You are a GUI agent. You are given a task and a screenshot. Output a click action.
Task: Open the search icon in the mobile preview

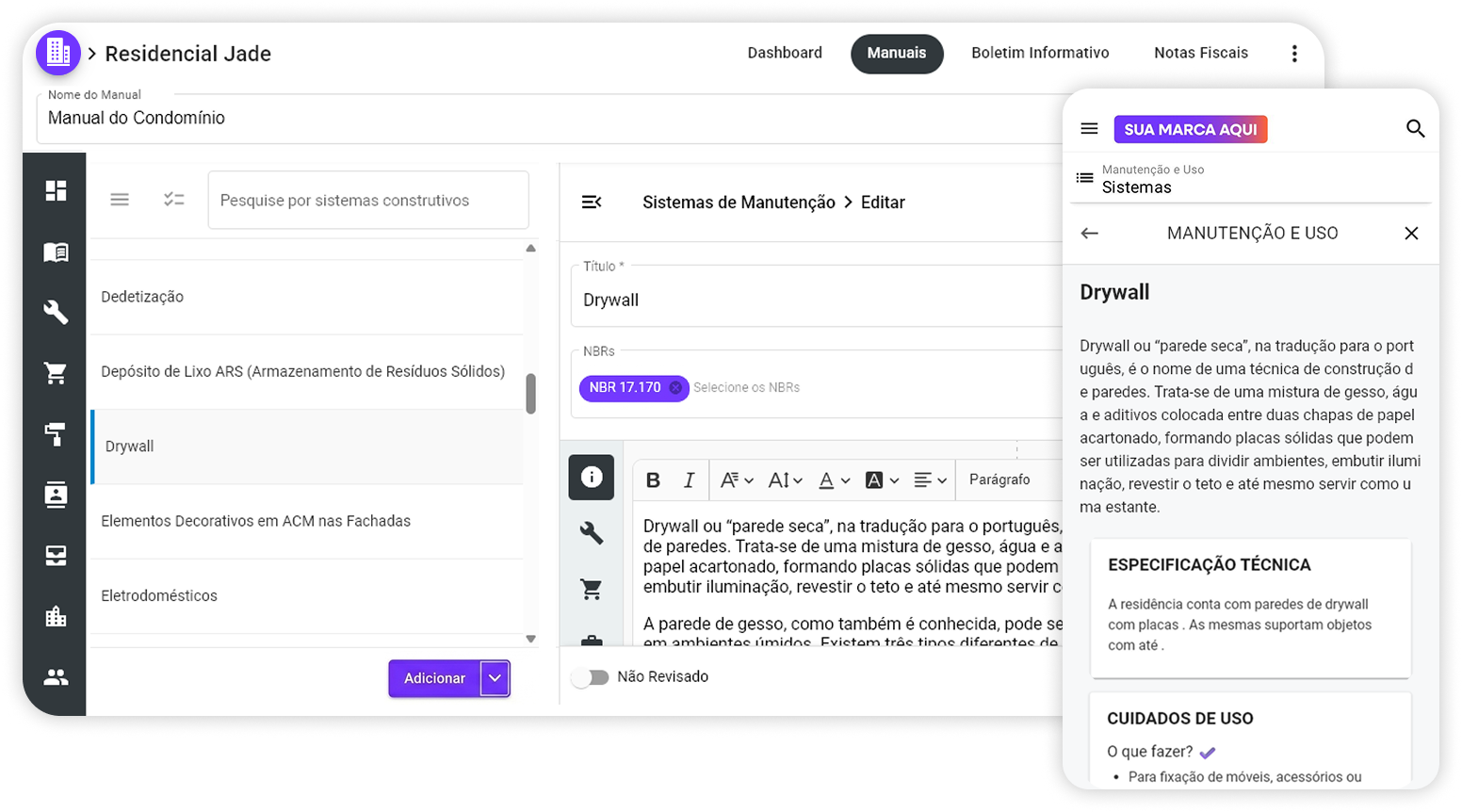point(1416,129)
